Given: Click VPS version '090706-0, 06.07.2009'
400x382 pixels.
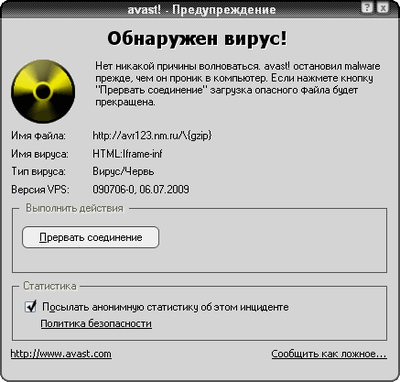Looking at the screenshot, I should coord(141,189).
